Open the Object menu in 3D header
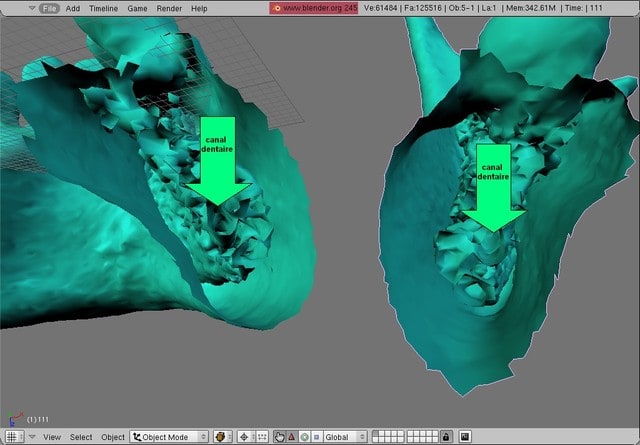Image resolution: width=640 pixels, height=445 pixels. pos(113,437)
